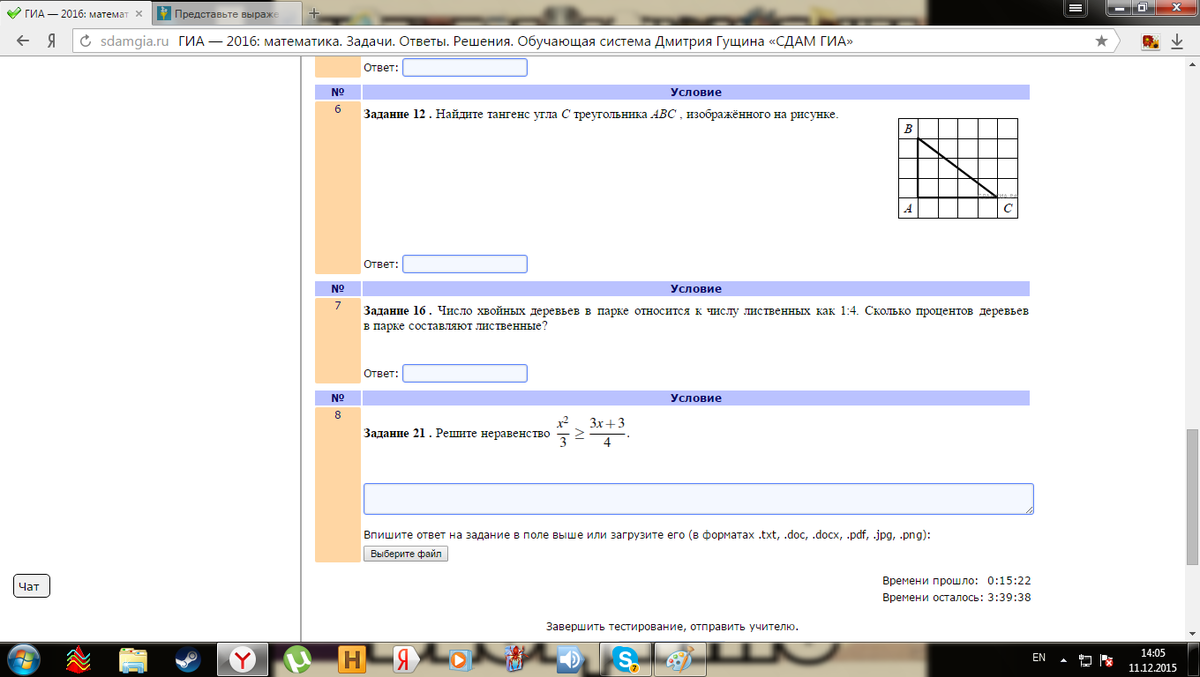Click the triangle ABC figure image
This screenshot has width=1200, height=677.
click(x=958, y=168)
